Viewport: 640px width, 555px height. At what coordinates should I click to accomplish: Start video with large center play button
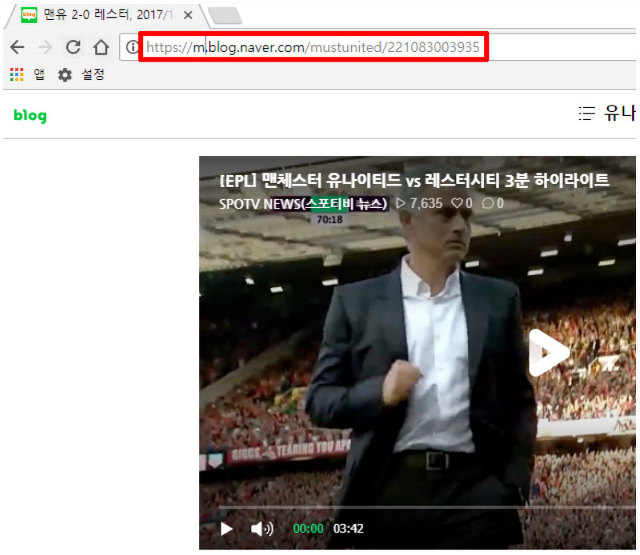tap(547, 353)
